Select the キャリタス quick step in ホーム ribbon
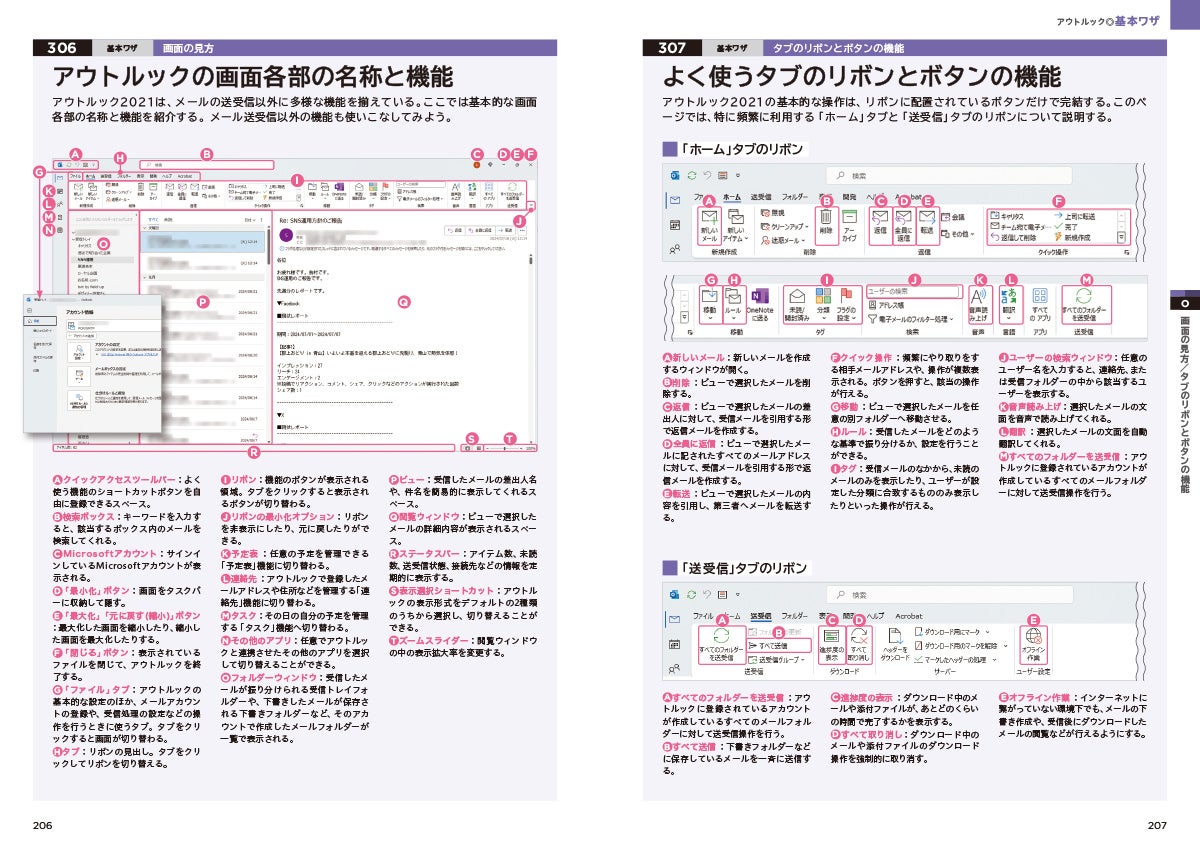 point(1008,216)
